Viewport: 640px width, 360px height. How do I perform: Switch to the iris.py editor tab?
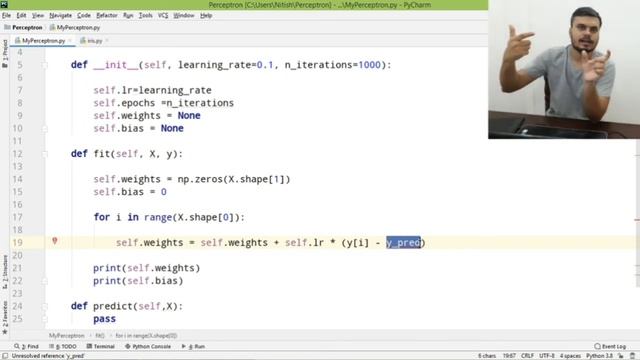pos(91,40)
